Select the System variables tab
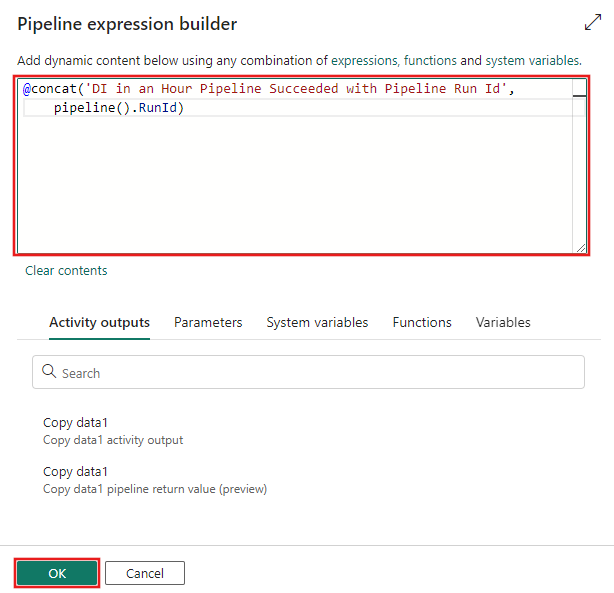This screenshot has height=593, width=614. [317, 322]
